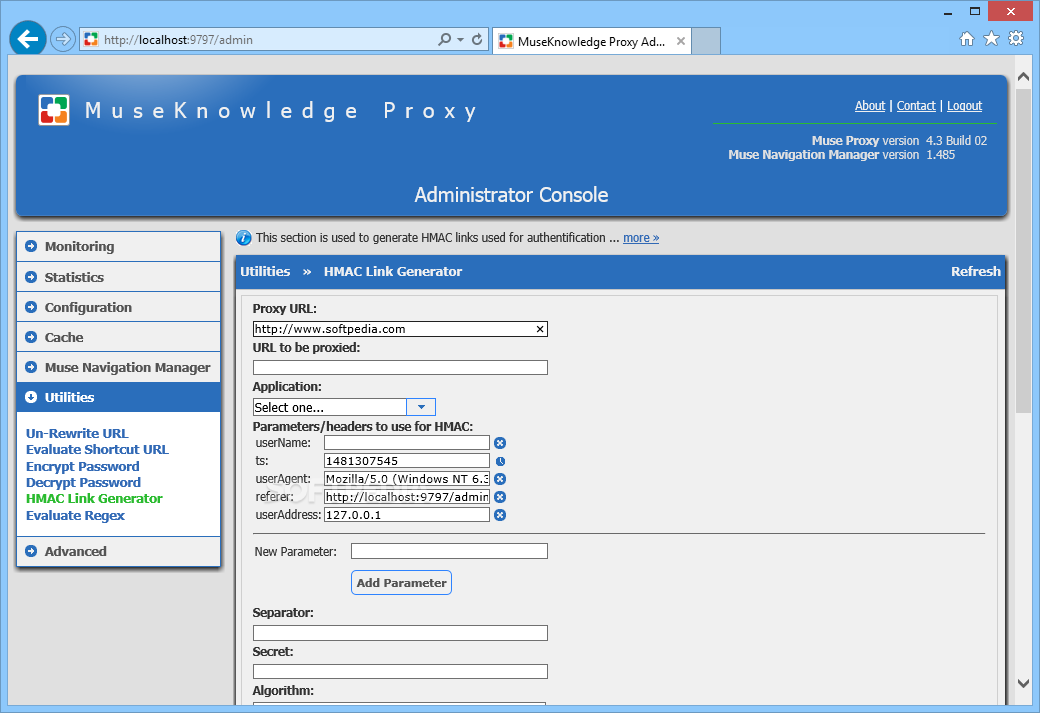Click the search magnifier in address bar
1040x713 pixels.
[444, 40]
